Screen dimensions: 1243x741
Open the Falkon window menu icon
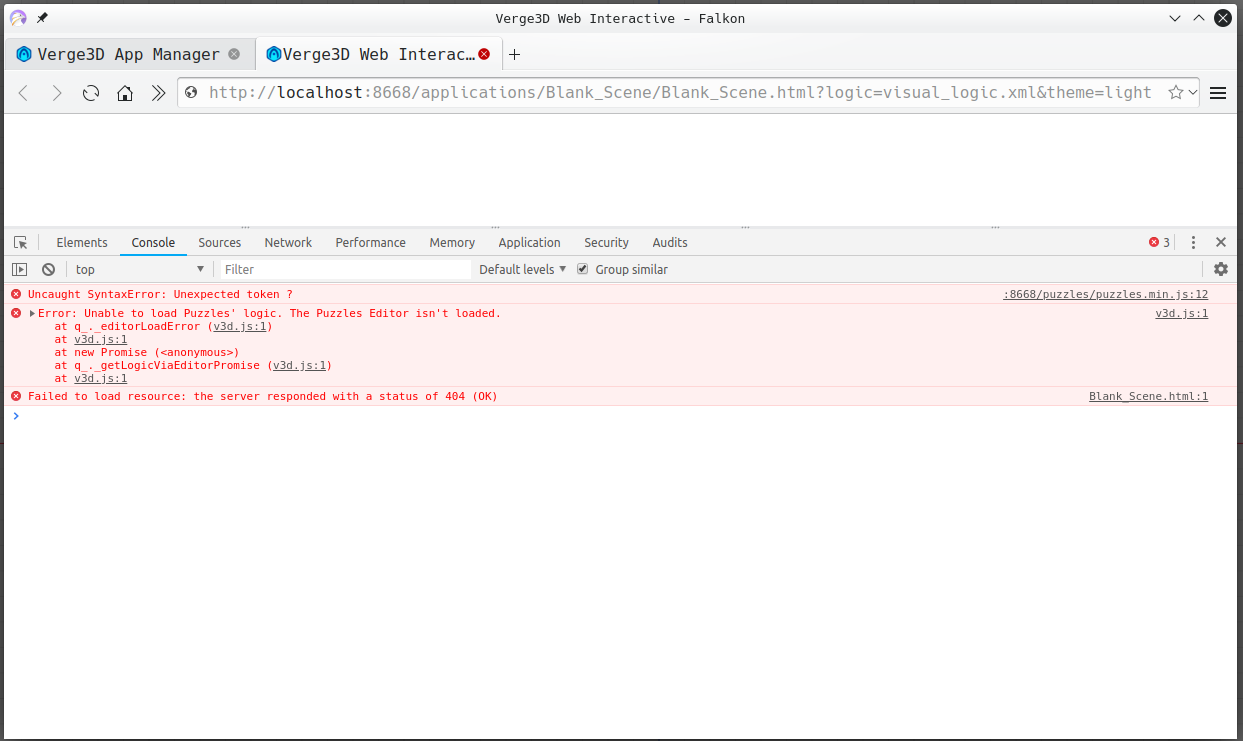pyautogui.click(x=18, y=18)
